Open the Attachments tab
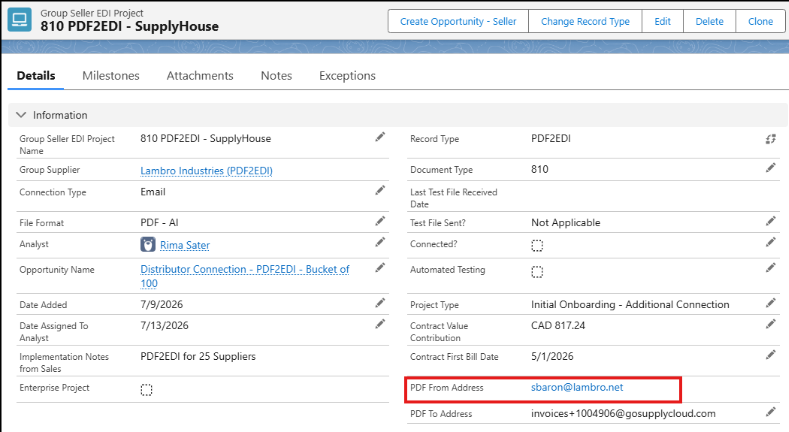The height and width of the screenshot is (432, 789). coord(200,75)
